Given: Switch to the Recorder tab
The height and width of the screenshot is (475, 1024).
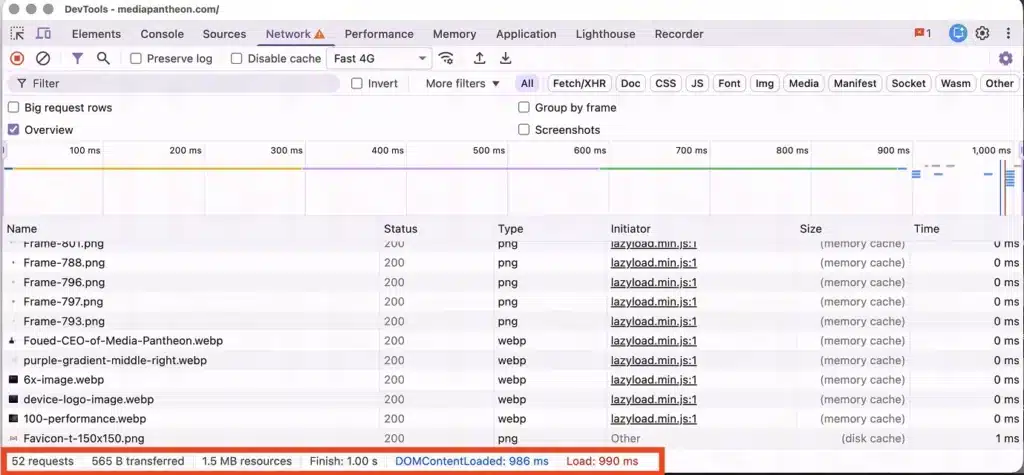Looking at the screenshot, I should click(679, 34).
